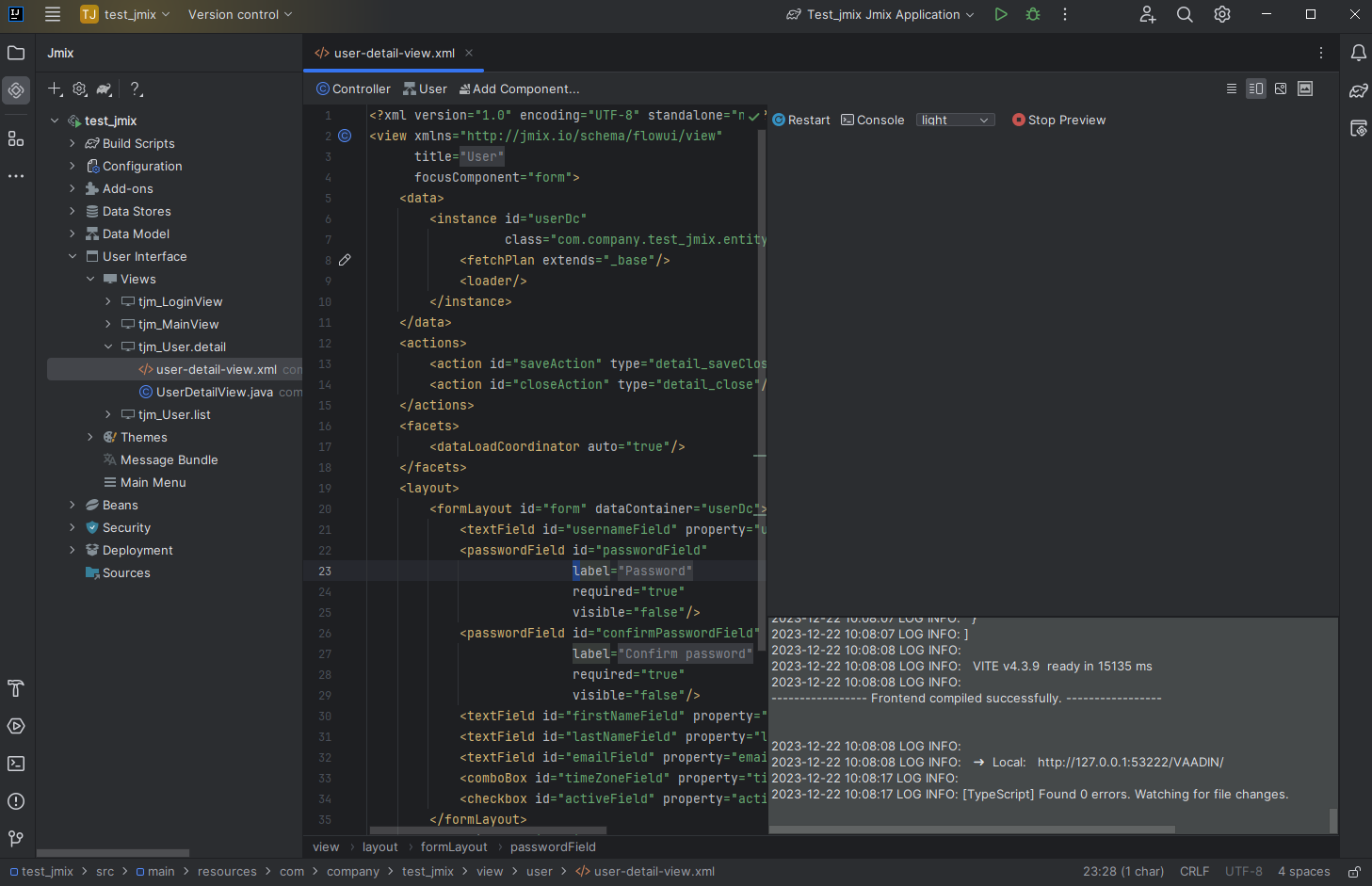The image size is (1372, 886).
Task: Collapse Views node
Action: pyautogui.click(x=90, y=279)
